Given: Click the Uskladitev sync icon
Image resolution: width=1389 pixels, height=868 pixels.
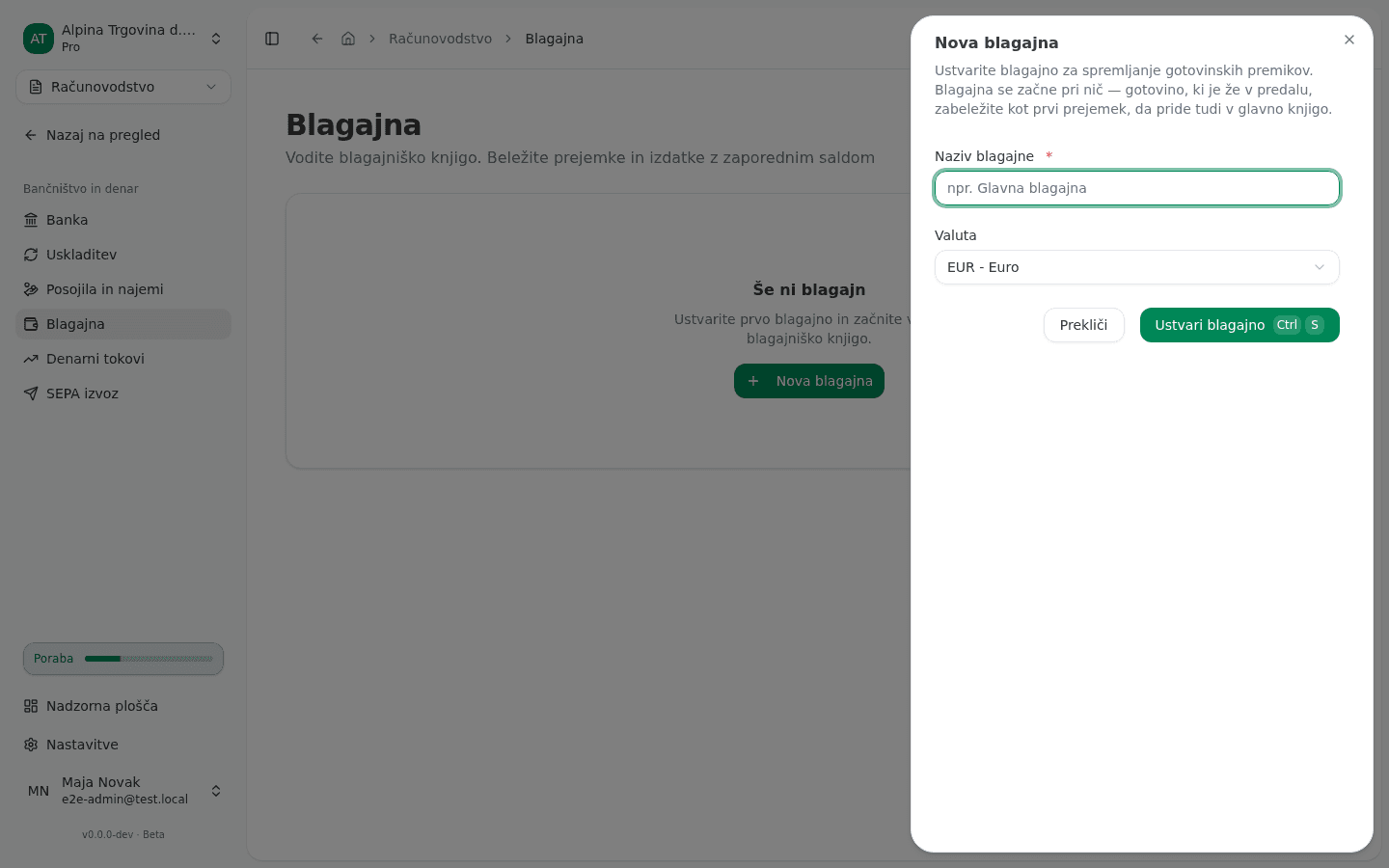Looking at the screenshot, I should (31, 255).
